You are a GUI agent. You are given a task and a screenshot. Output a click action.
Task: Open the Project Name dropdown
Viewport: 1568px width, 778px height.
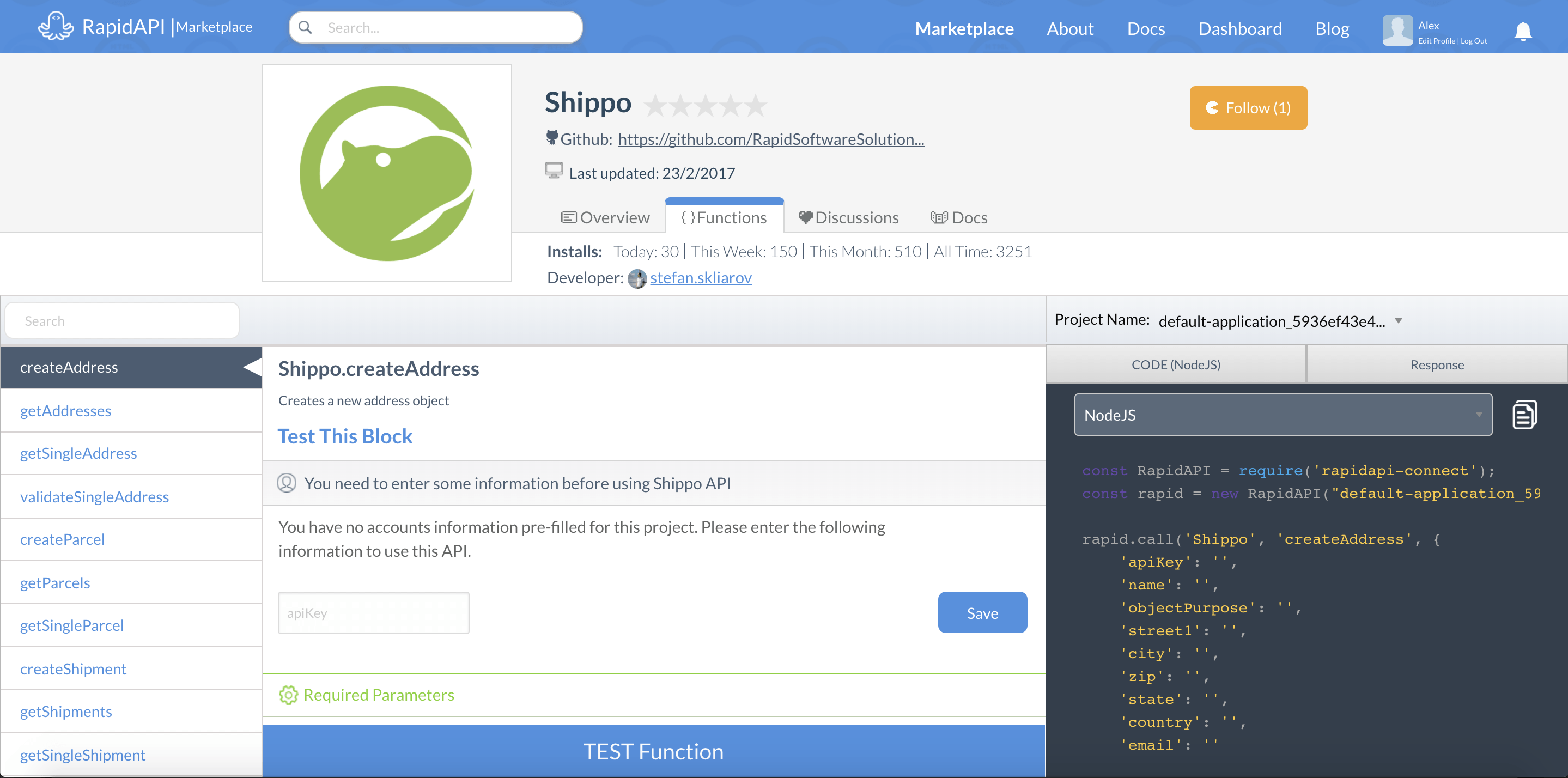coord(1281,321)
